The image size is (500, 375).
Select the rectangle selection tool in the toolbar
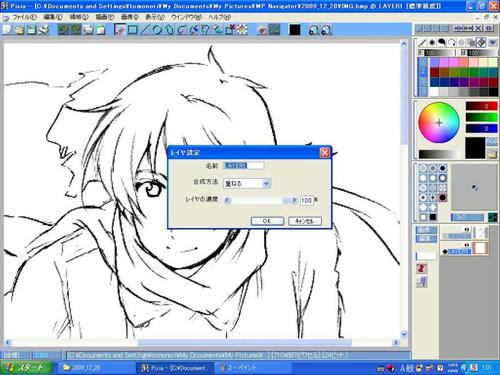[132, 30]
